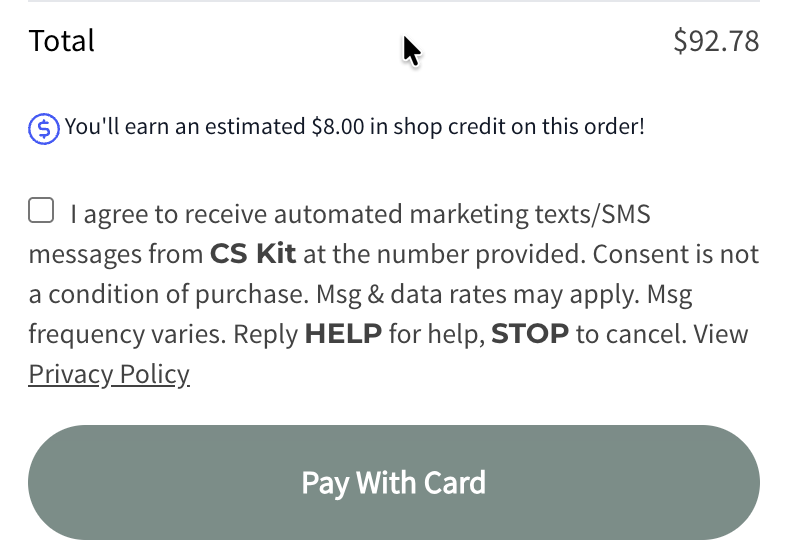Click the word "View" before Privacy Policy
The width and height of the screenshot is (792, 558).
(720, 334)
